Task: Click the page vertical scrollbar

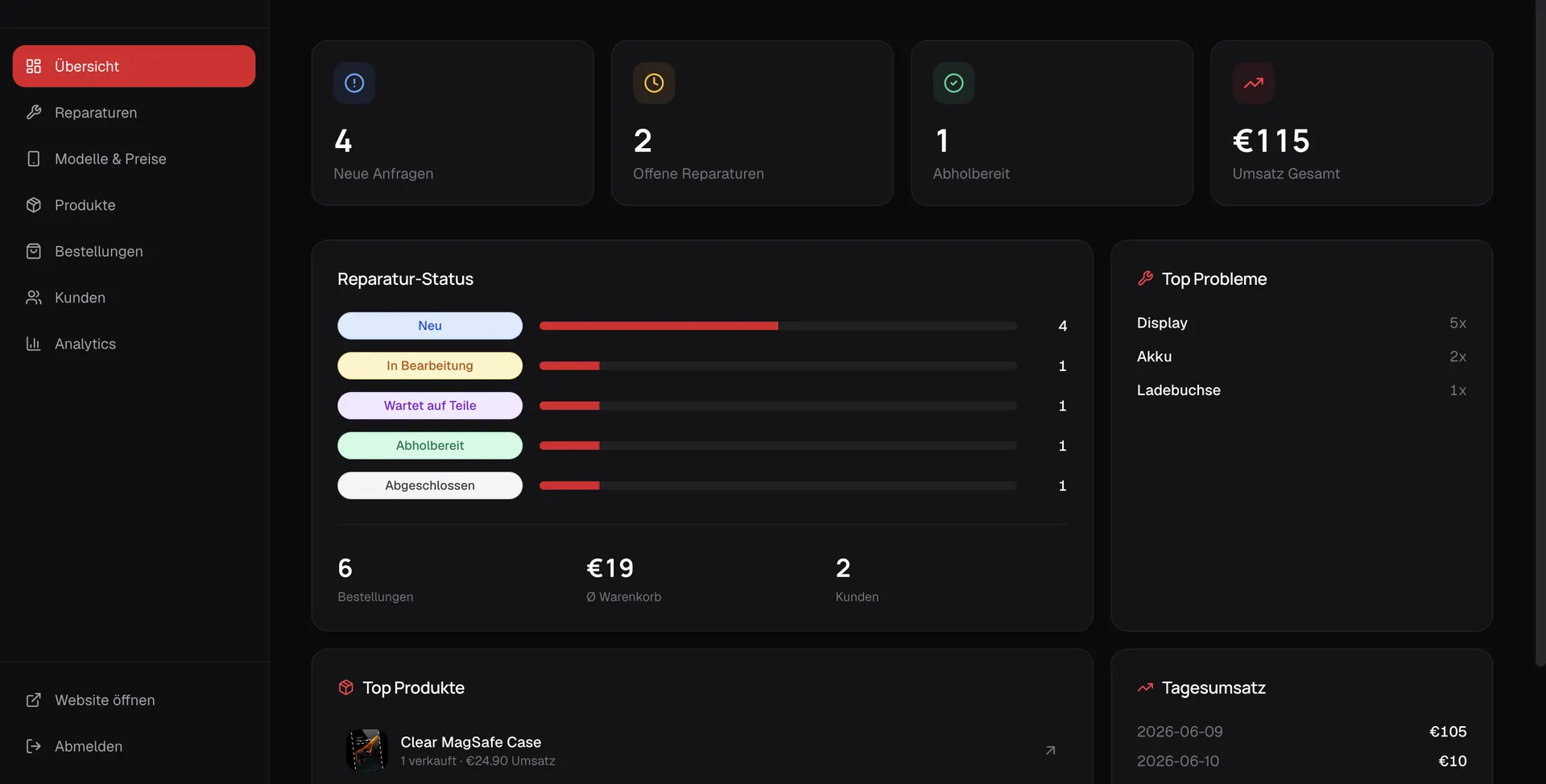Action: [1540, 333]
